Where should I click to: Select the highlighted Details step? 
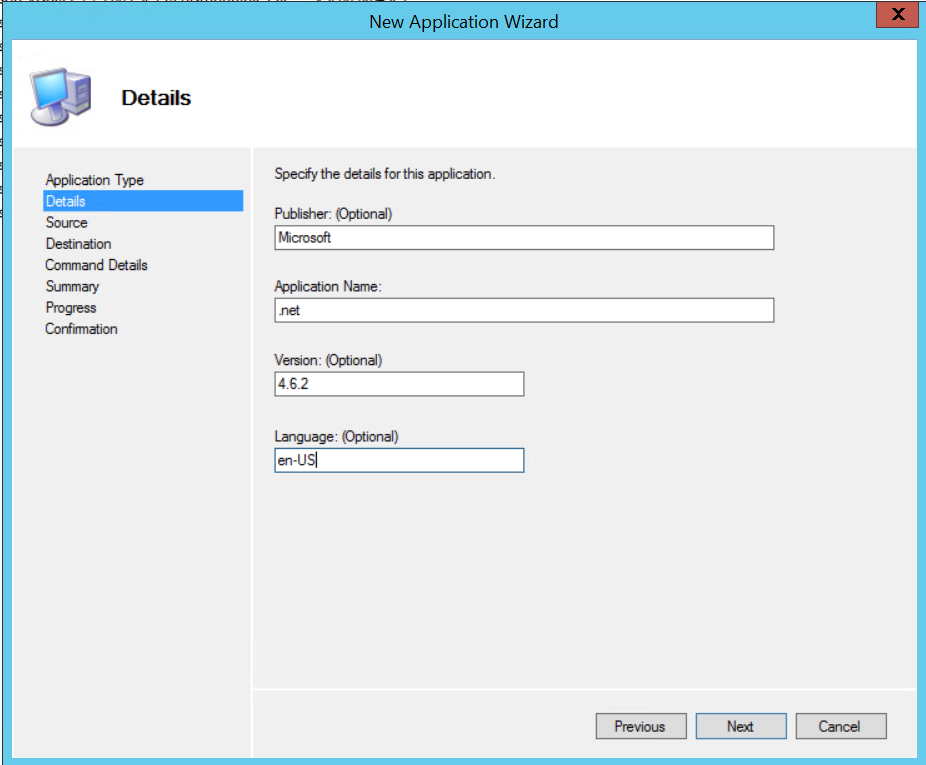click(66, 201)
